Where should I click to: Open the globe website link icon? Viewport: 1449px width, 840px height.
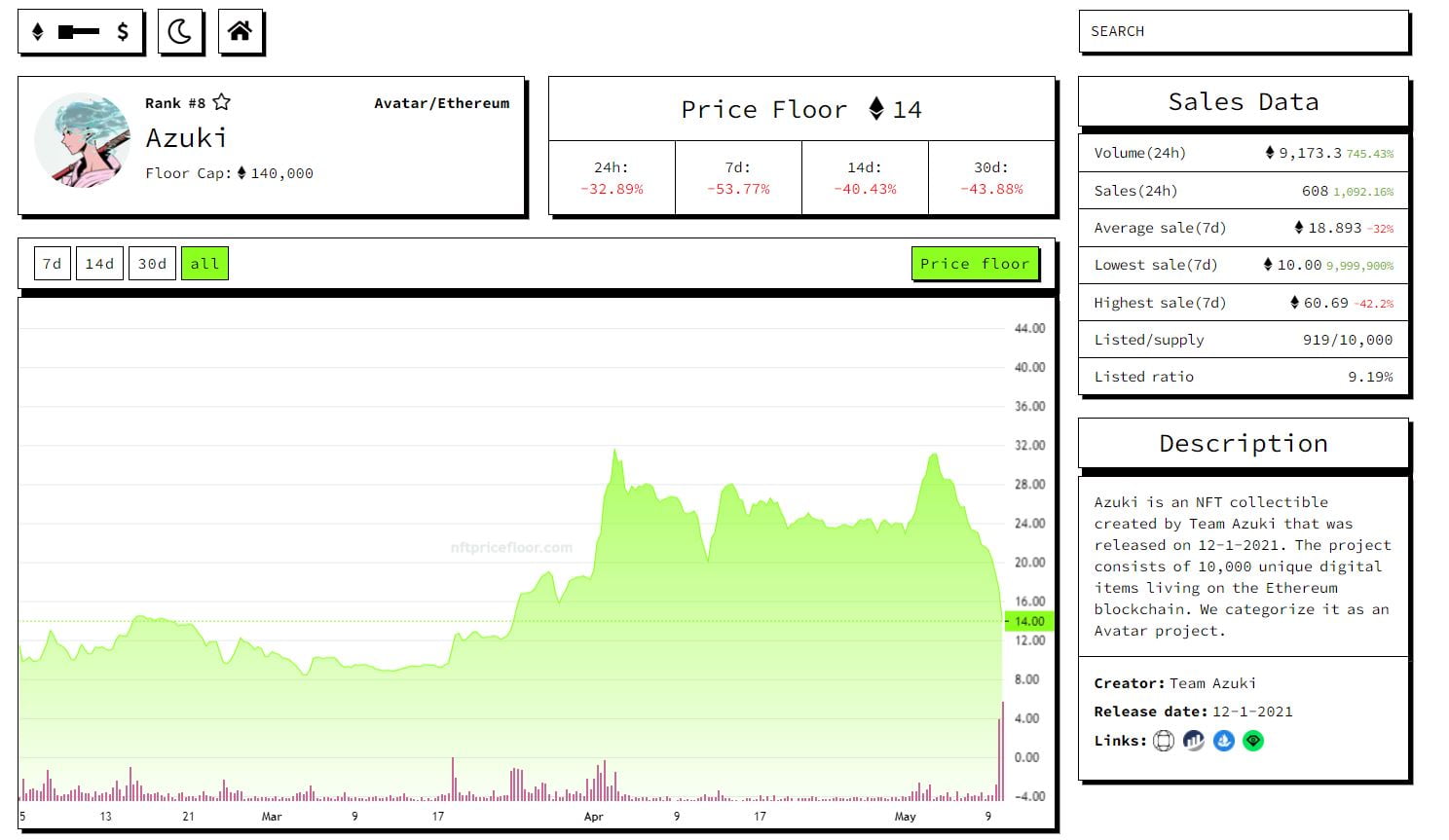click(x=1164, y=741)
